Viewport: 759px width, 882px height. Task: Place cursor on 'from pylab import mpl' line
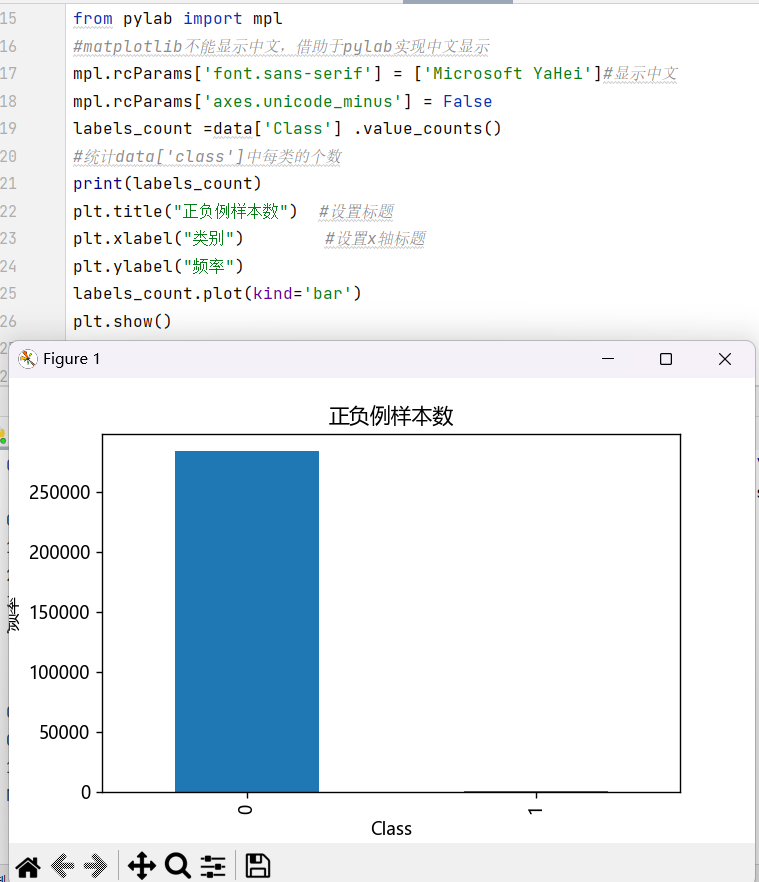178,19
